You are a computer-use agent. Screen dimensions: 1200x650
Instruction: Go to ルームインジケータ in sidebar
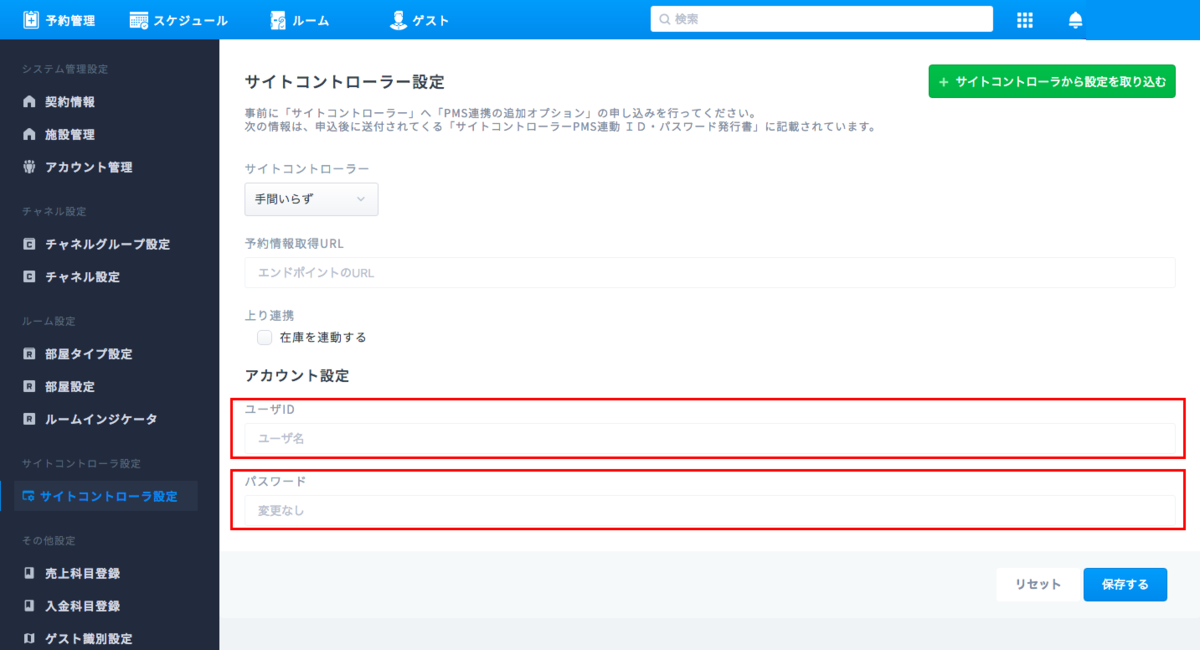[x=100, y=419]
